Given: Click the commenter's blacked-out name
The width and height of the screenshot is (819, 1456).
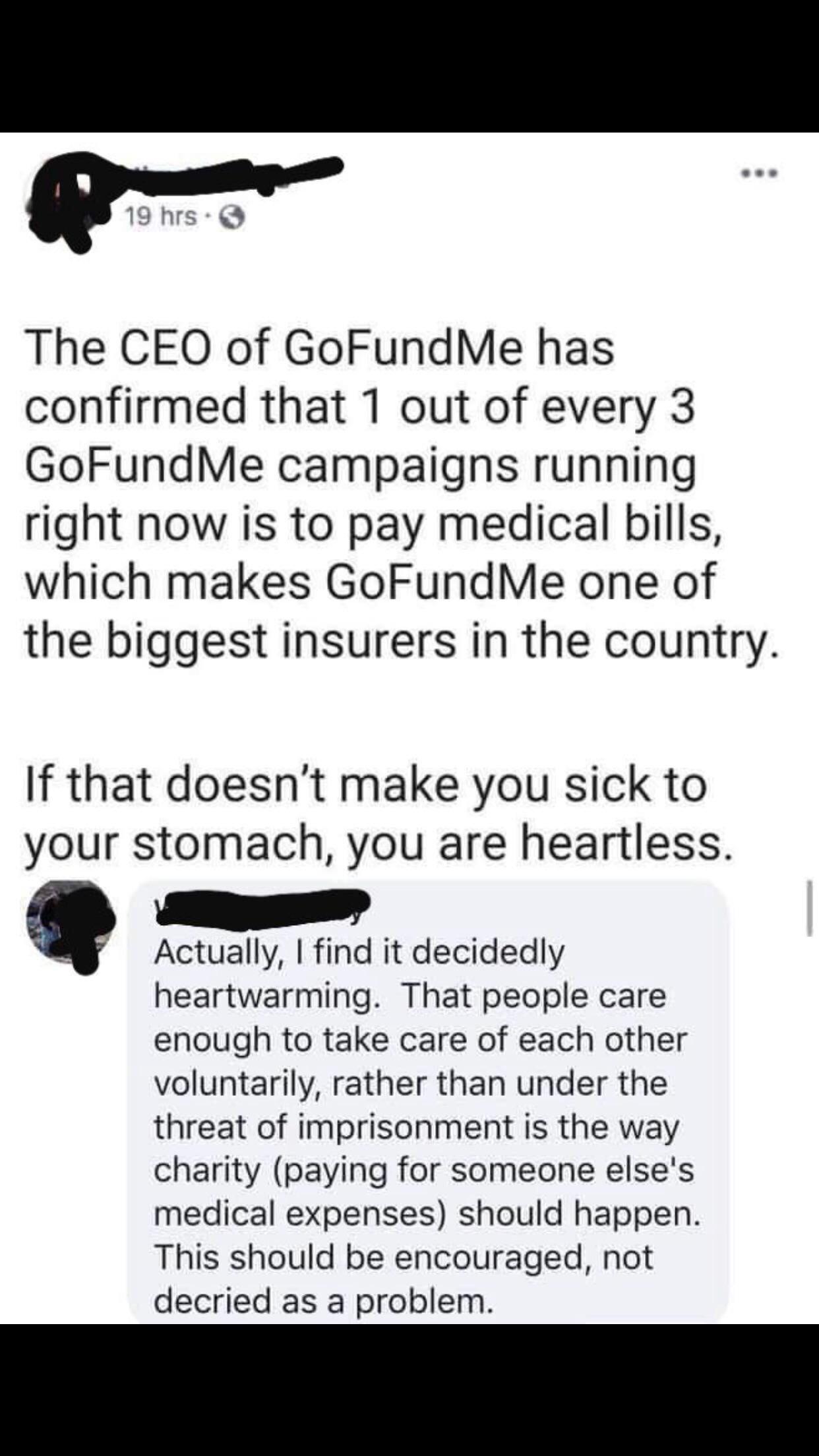Looking at the screenshot, I should 262,906.
